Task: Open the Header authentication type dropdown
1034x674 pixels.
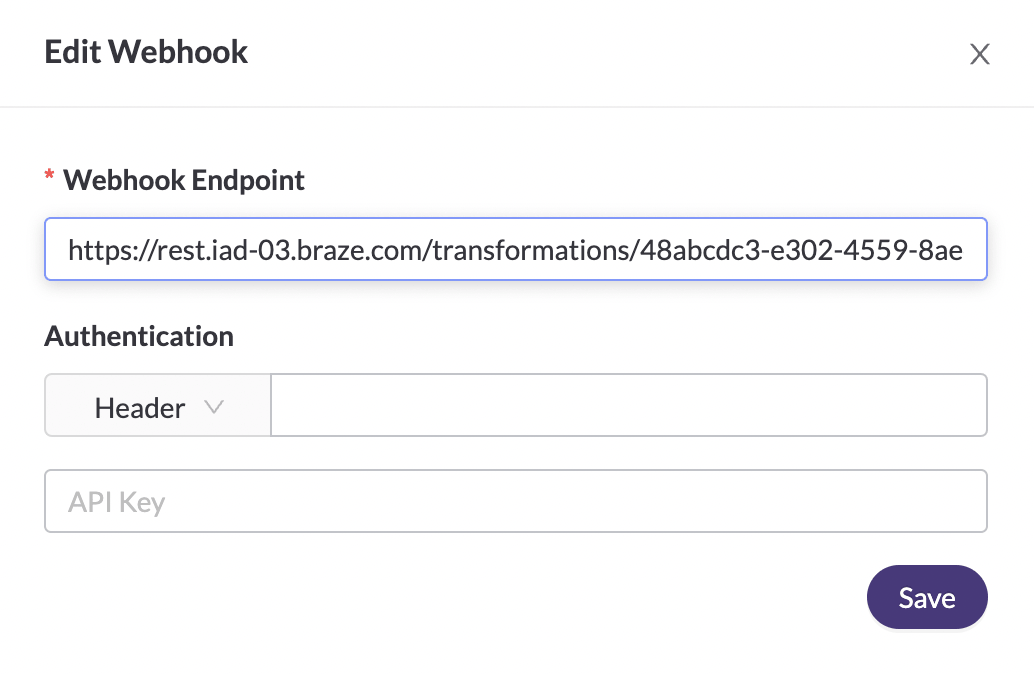Action: [157, 407]
